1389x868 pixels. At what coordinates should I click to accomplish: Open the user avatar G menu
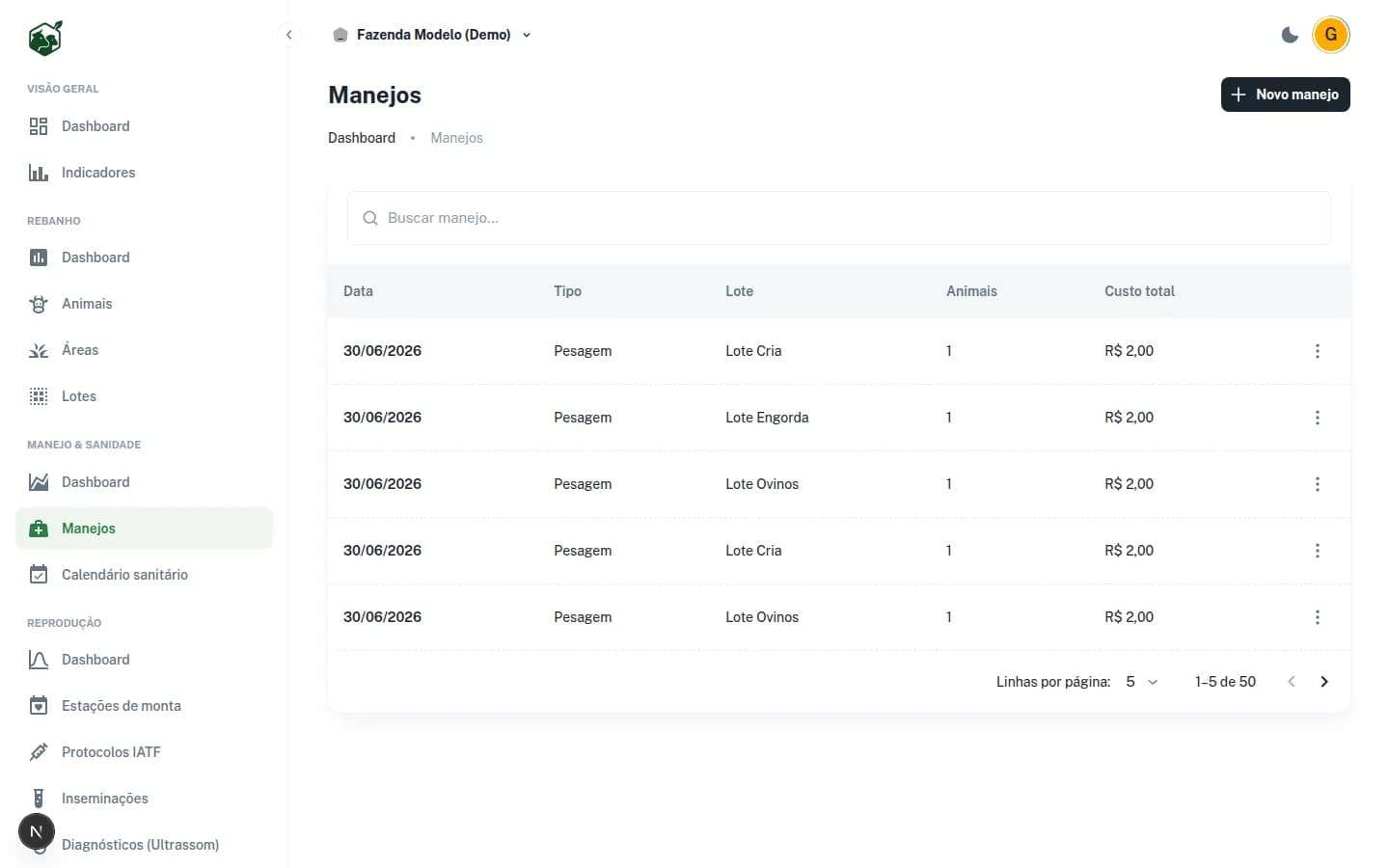pos(1331,35)
